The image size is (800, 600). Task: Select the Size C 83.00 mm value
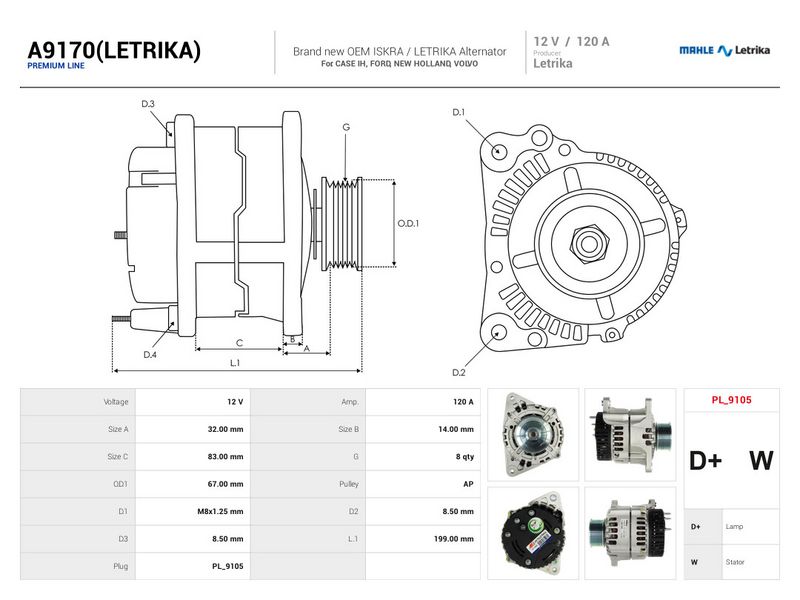(193, 457)
